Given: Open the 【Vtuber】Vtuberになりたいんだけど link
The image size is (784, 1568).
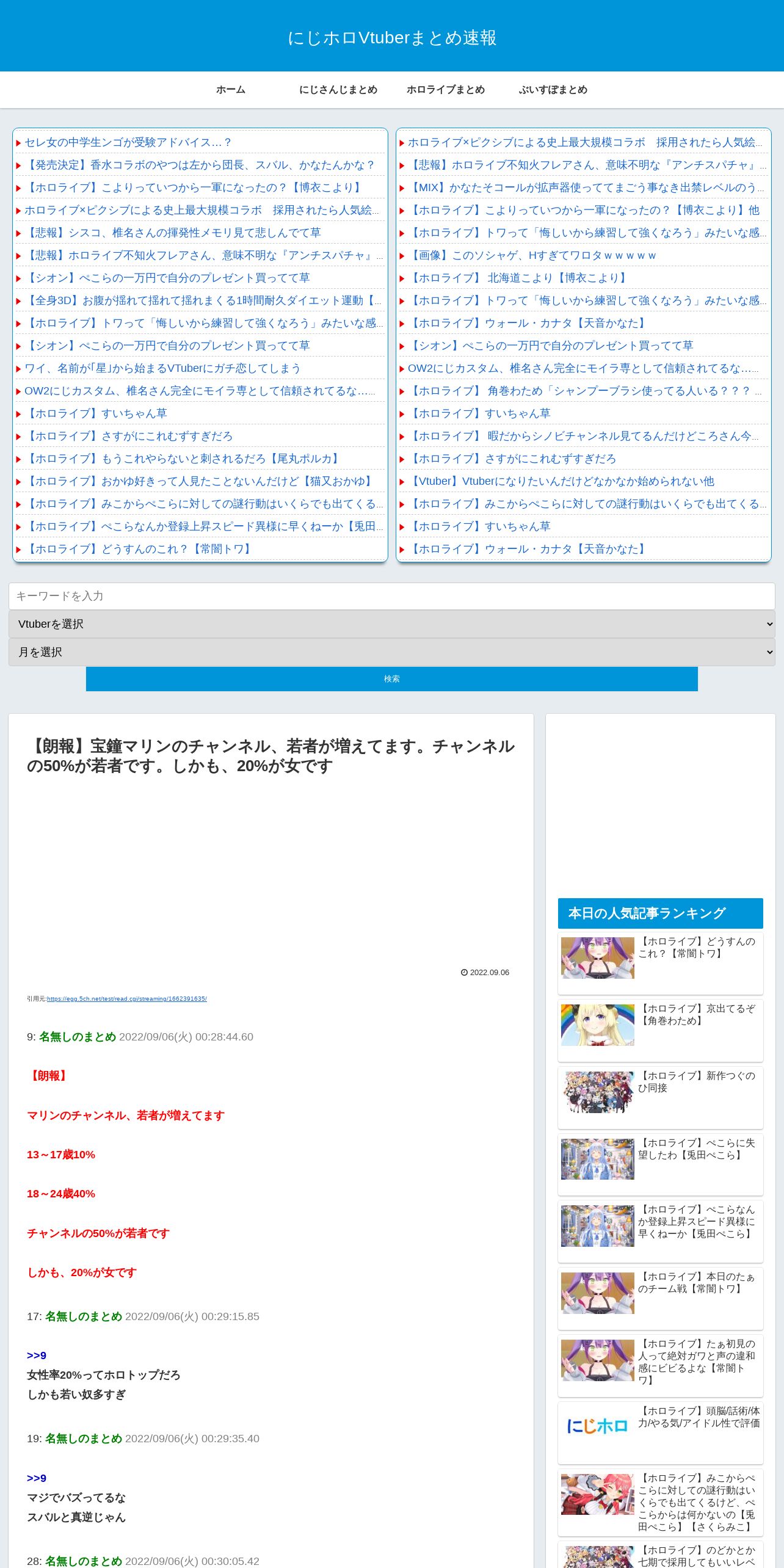Looking at the screenshot, I should click(x=561, y=481).
